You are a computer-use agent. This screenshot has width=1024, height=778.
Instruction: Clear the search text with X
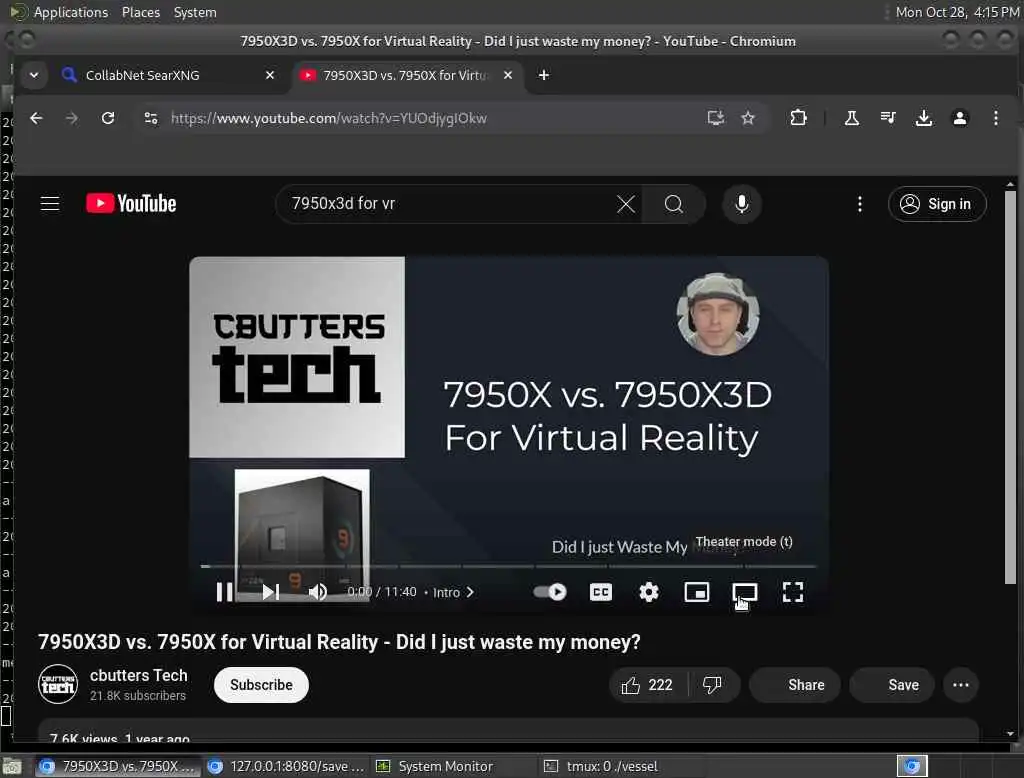pyautogui.click(x=626, y=204)
